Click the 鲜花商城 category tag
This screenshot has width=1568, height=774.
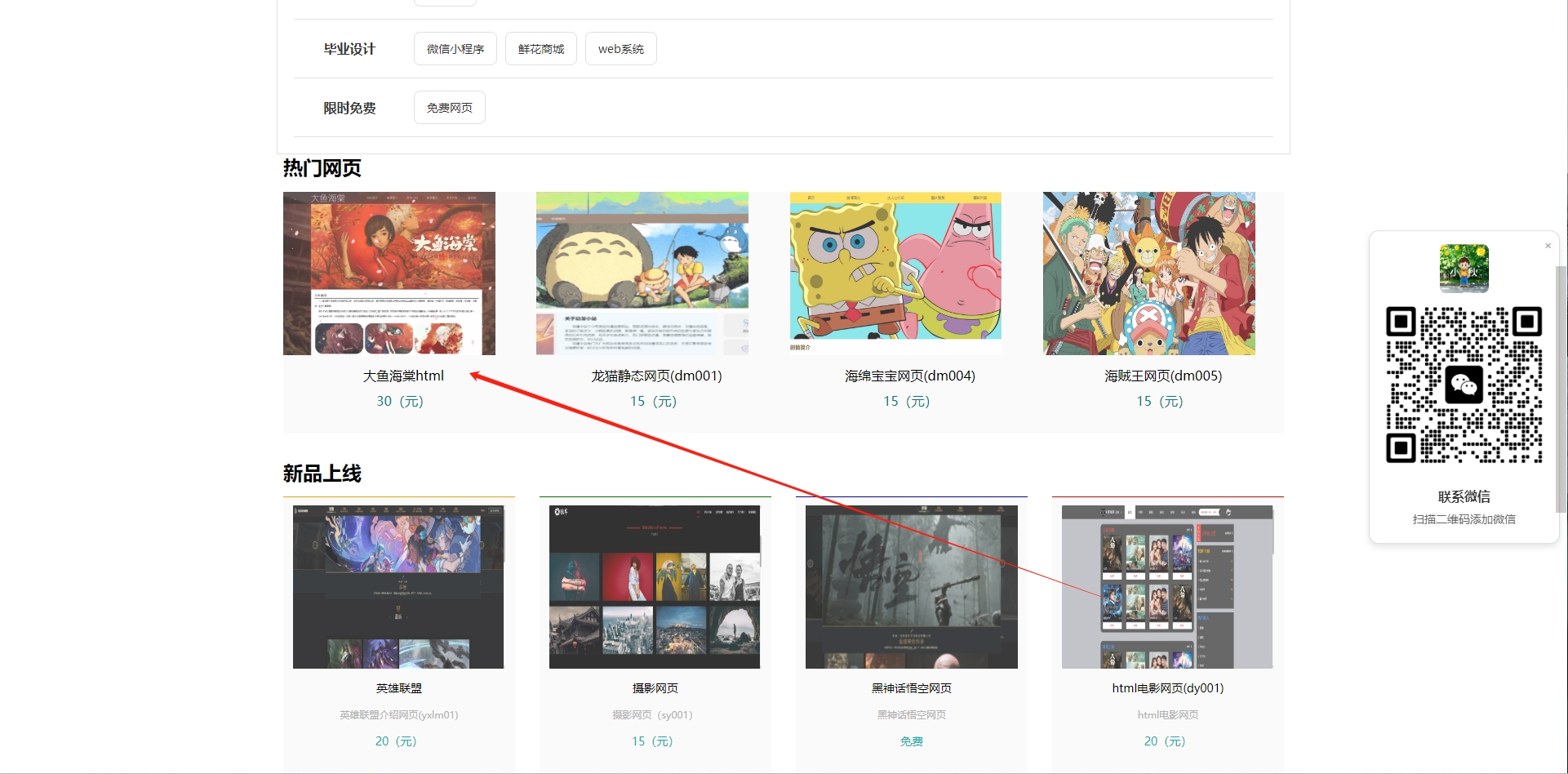point(541,49)
